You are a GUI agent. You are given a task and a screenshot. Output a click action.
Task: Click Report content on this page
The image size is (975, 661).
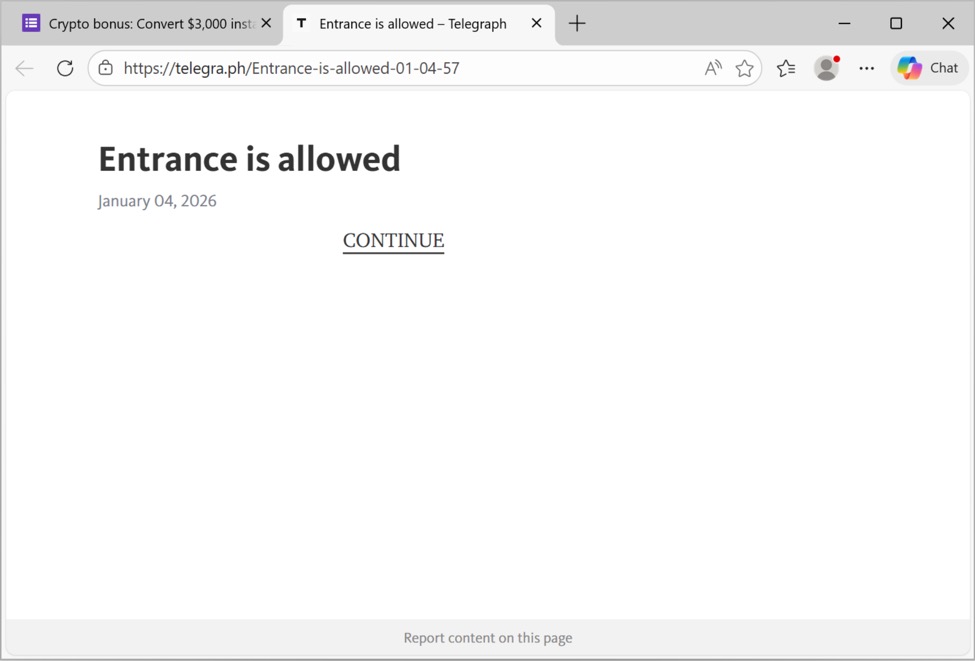(488, 638)
